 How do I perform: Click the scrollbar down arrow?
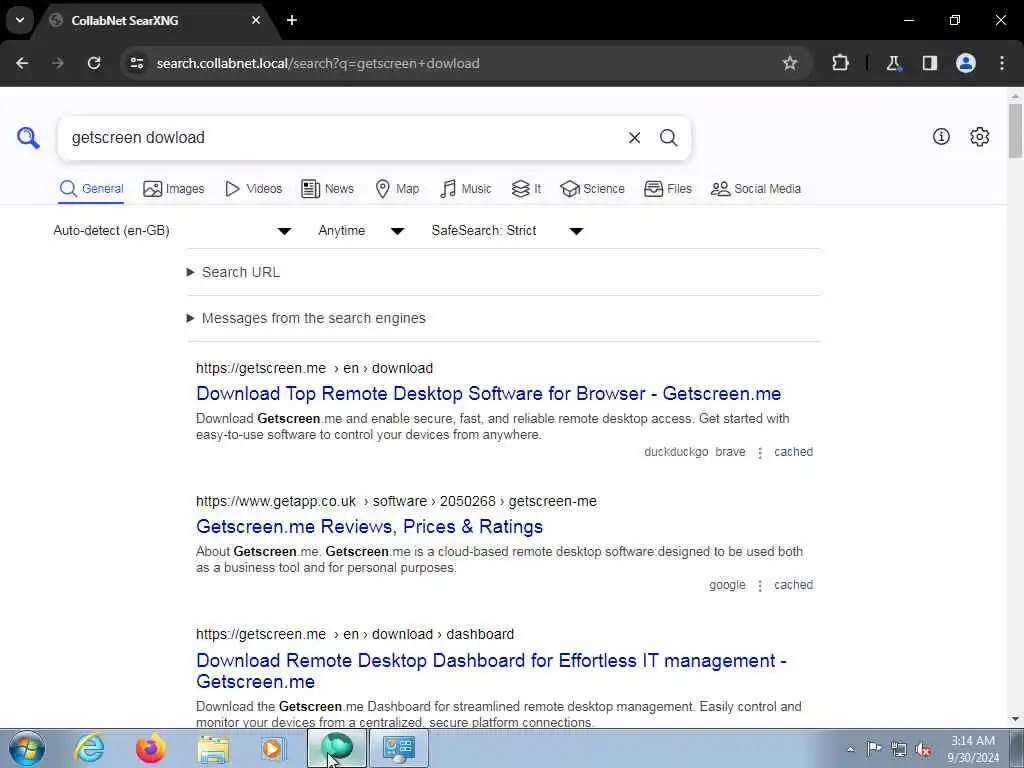pos(1015,719)
